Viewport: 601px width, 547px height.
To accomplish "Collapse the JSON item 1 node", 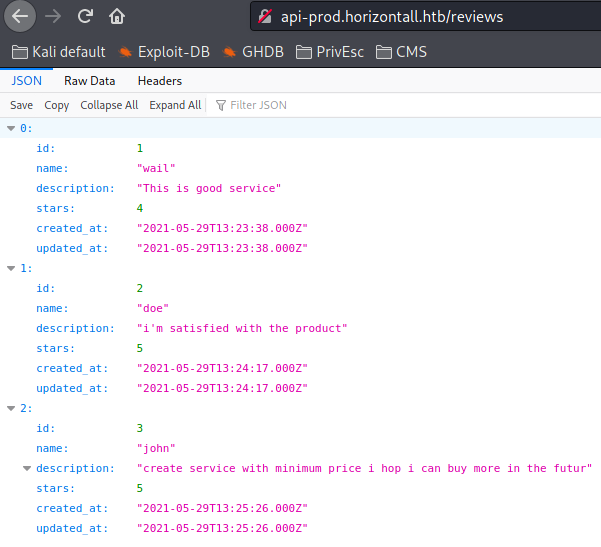I will 11,268.
